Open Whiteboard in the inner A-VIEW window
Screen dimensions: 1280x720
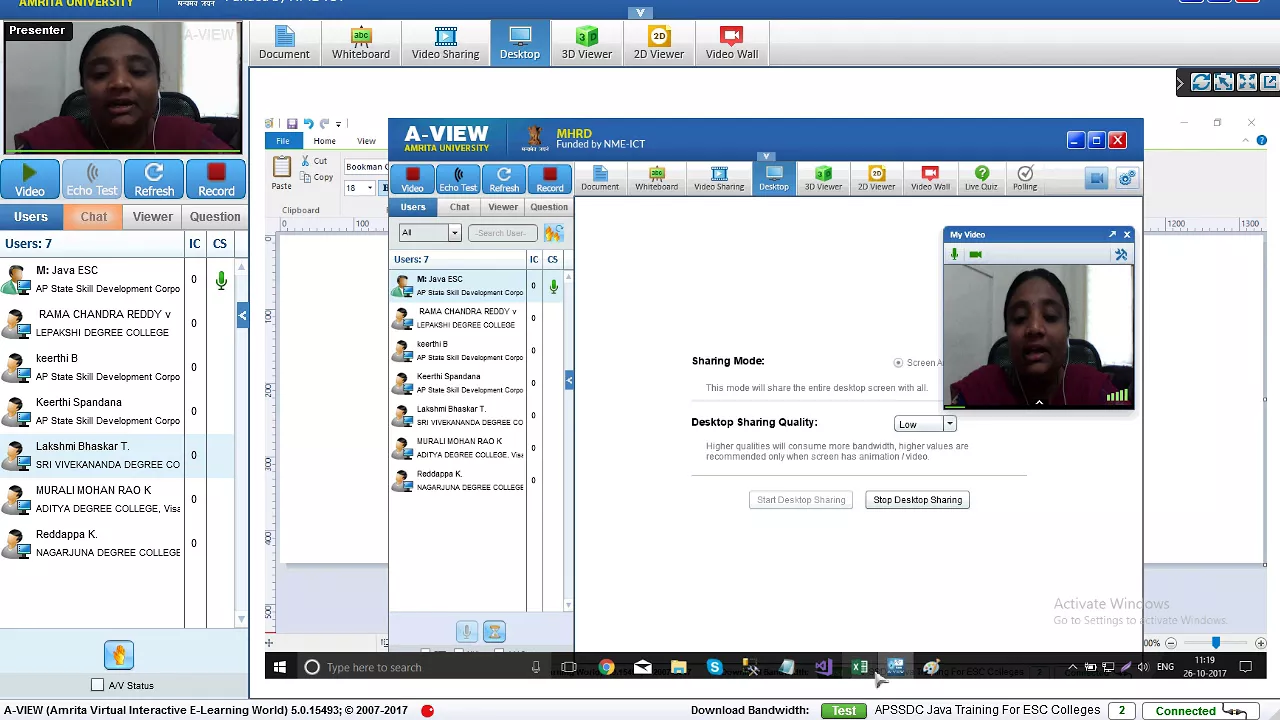point(656,178)
